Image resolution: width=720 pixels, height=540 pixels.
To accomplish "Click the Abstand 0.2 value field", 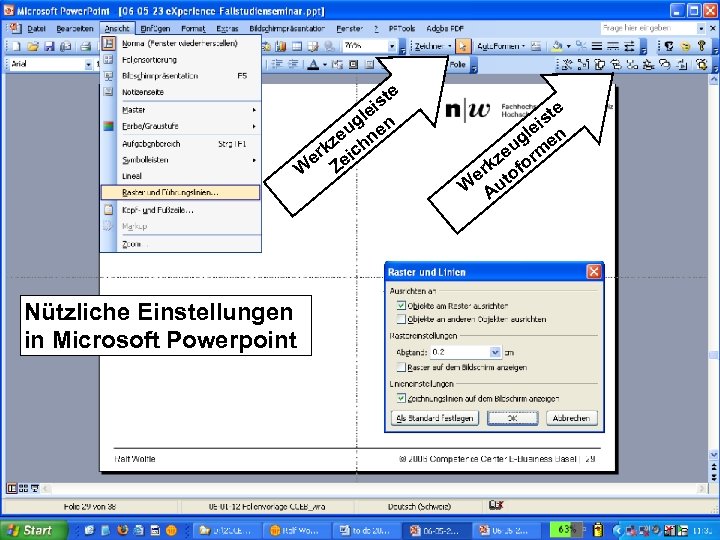I will coord(460,352).
